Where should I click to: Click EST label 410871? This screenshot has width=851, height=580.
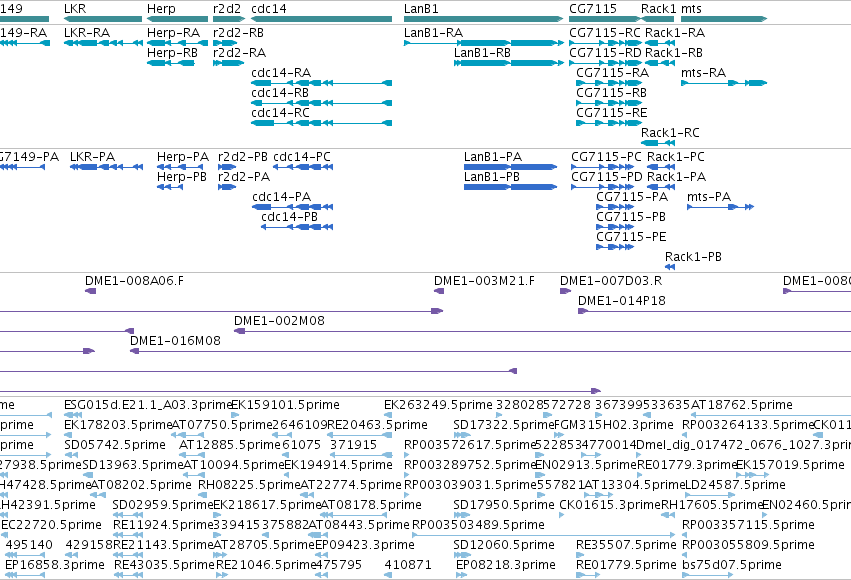tap(408, 565)
